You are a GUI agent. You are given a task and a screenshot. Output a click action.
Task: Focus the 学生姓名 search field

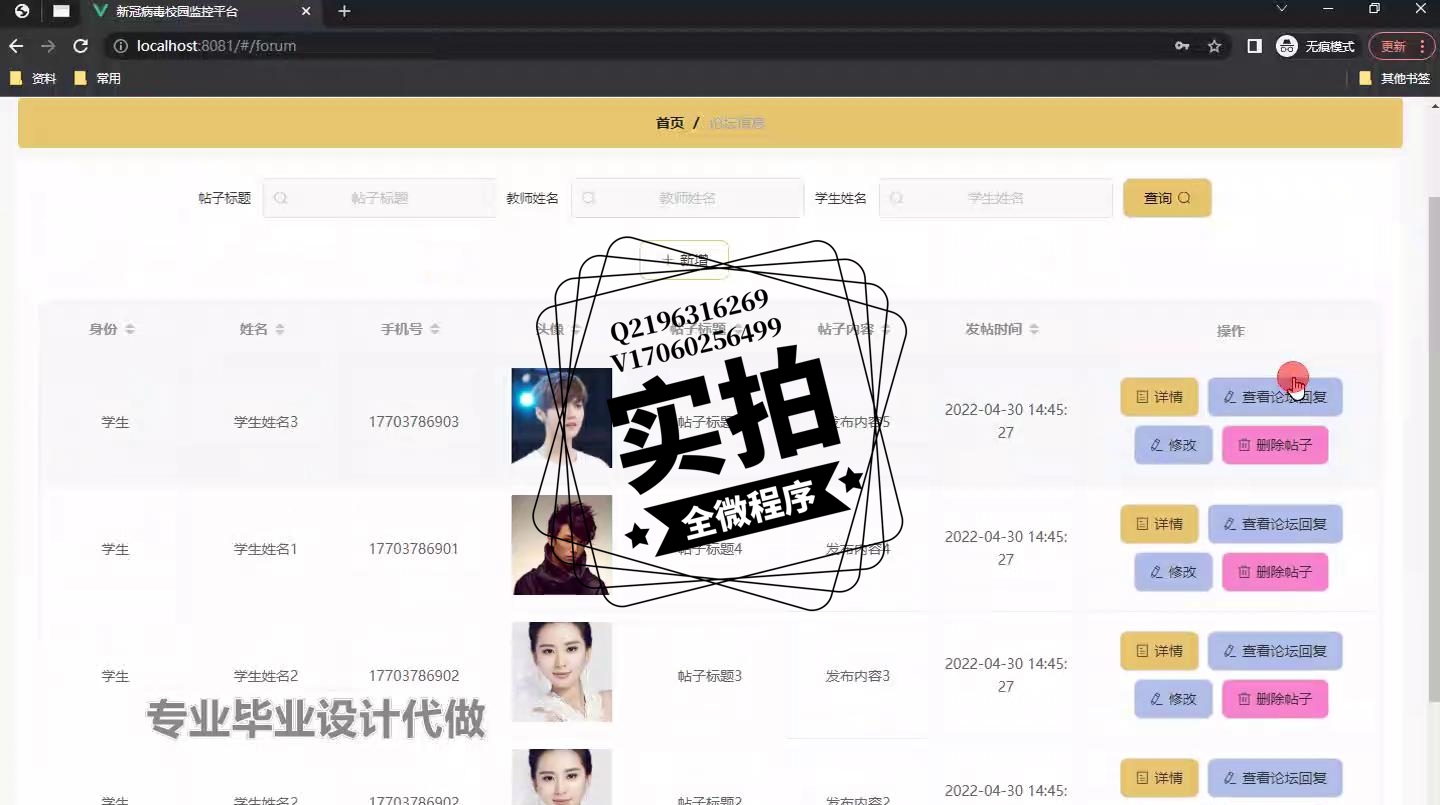(995, 198)
